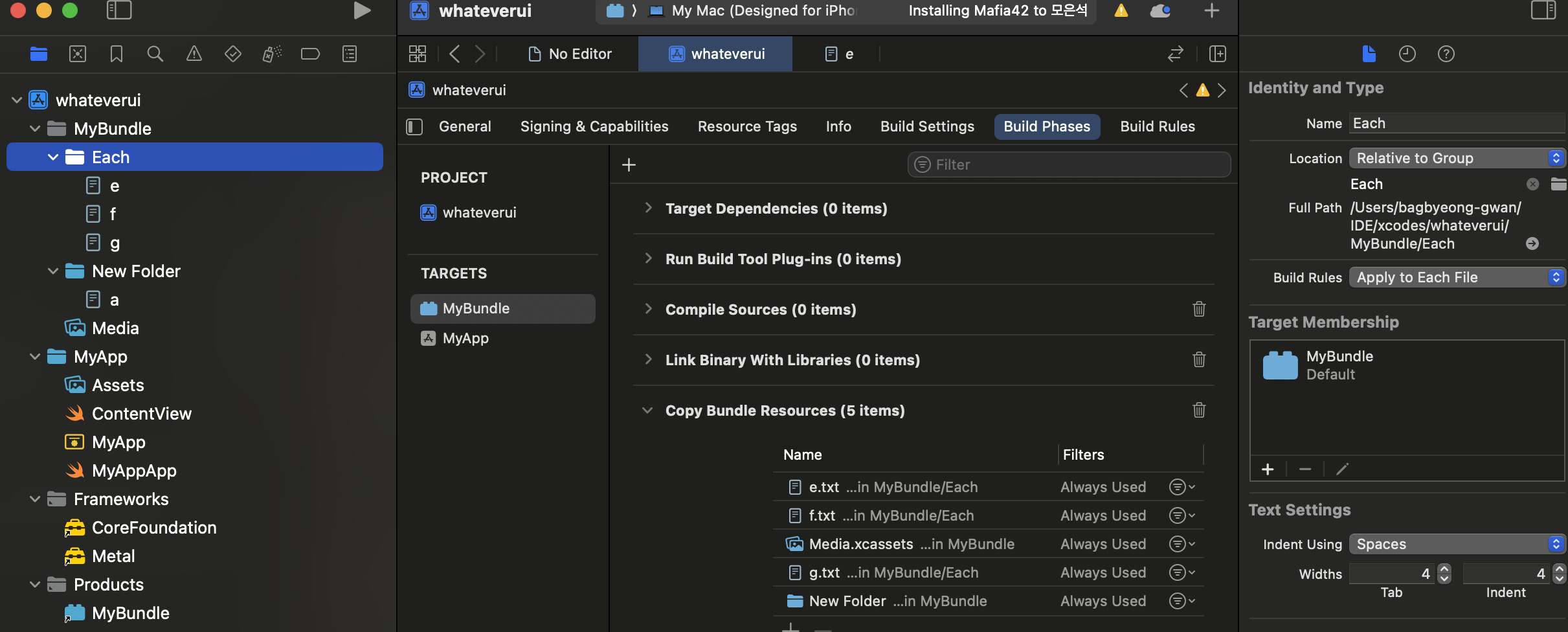This screenshot has height=632, width=1568.
Task: Expand Link Binary With Libraries section
Action: [648, 359]
